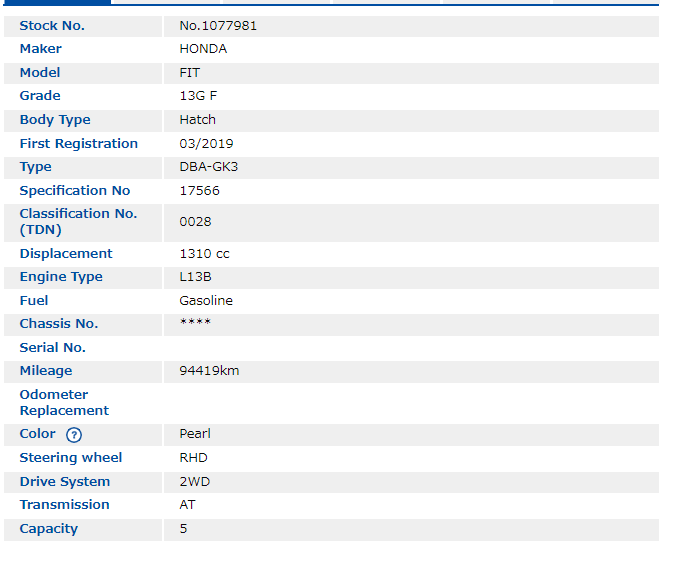Click the Pearl color value
Screen dimensions: 685x563
(195, 434)
